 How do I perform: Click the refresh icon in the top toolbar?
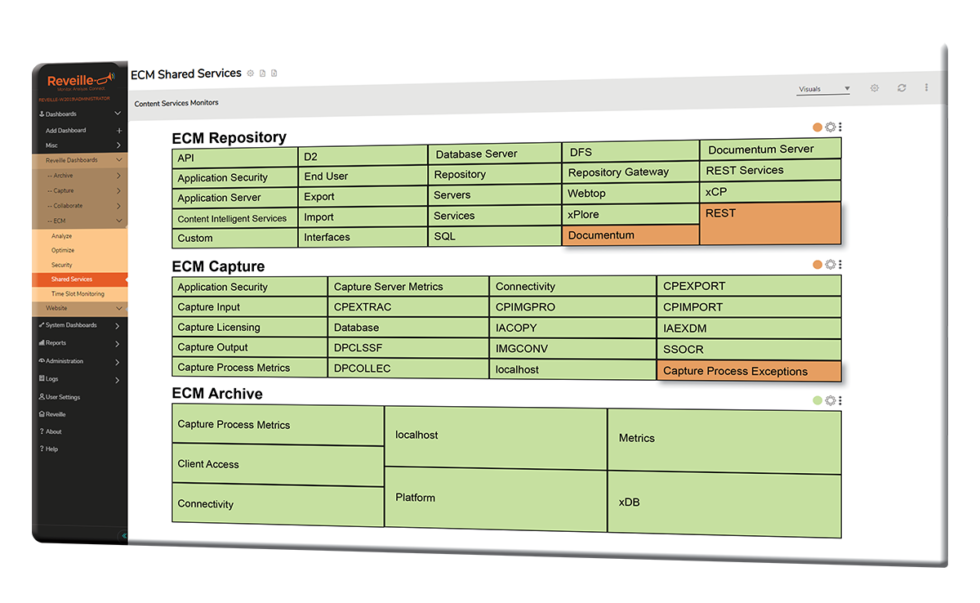pyautogui.click(x=901, y=88)
